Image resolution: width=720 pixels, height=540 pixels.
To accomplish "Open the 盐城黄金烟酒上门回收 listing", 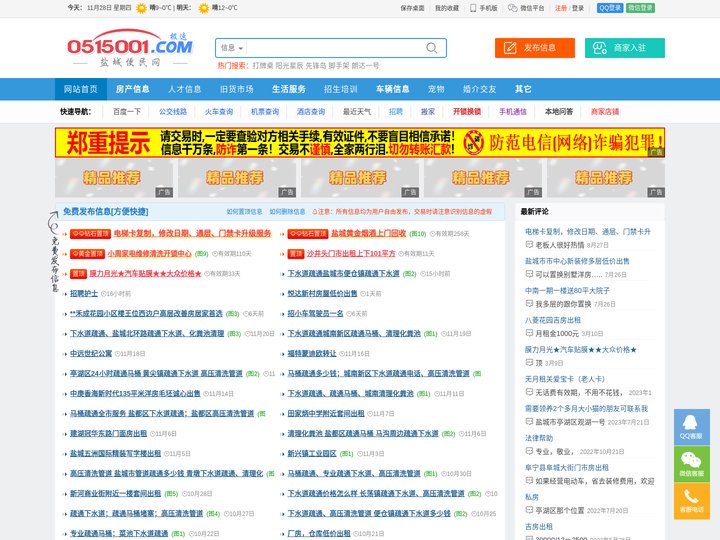I will point(369,233).
